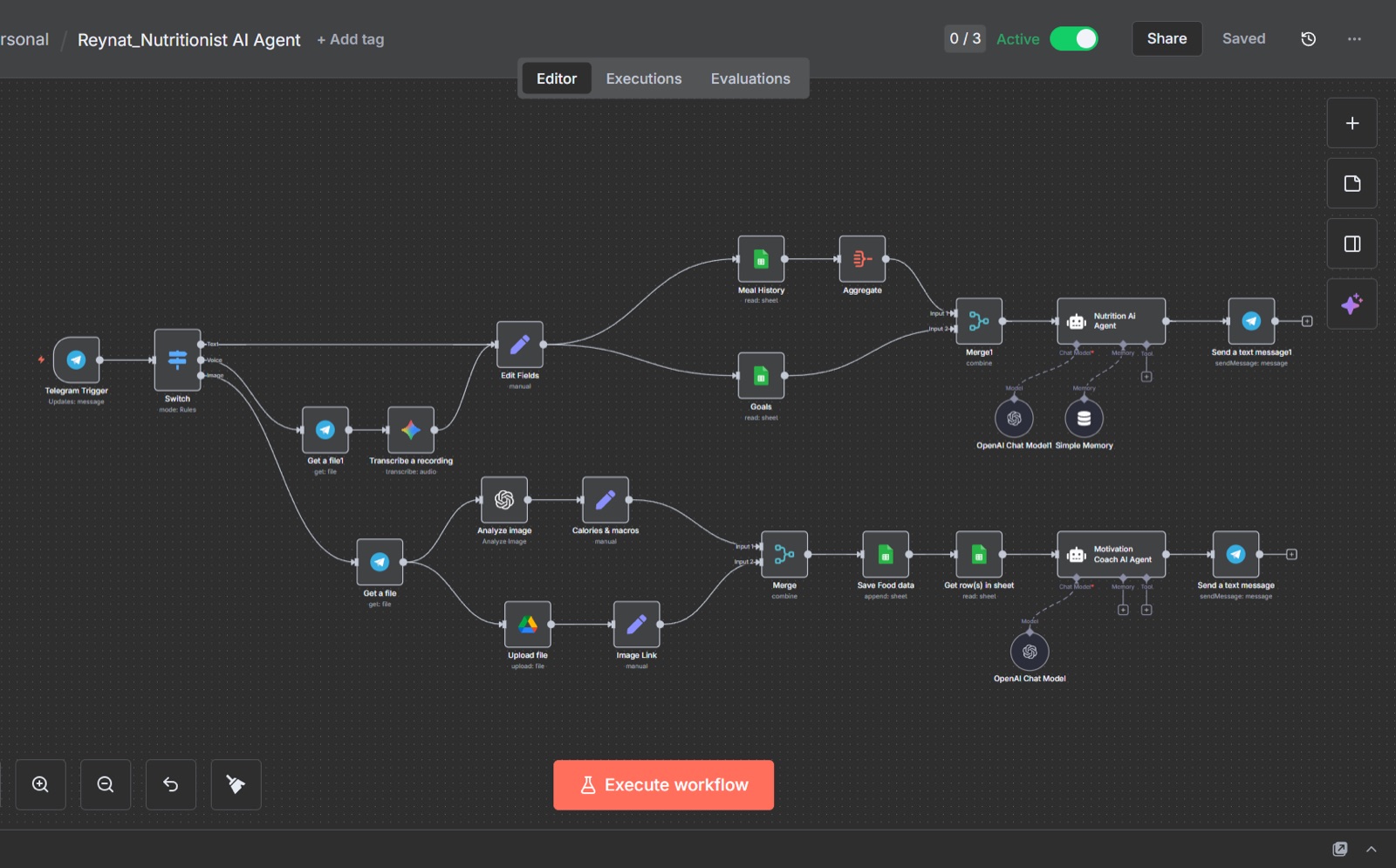1396x868 pixels.
Task: Select the Edit Fields node
Action: coord(520,345)
